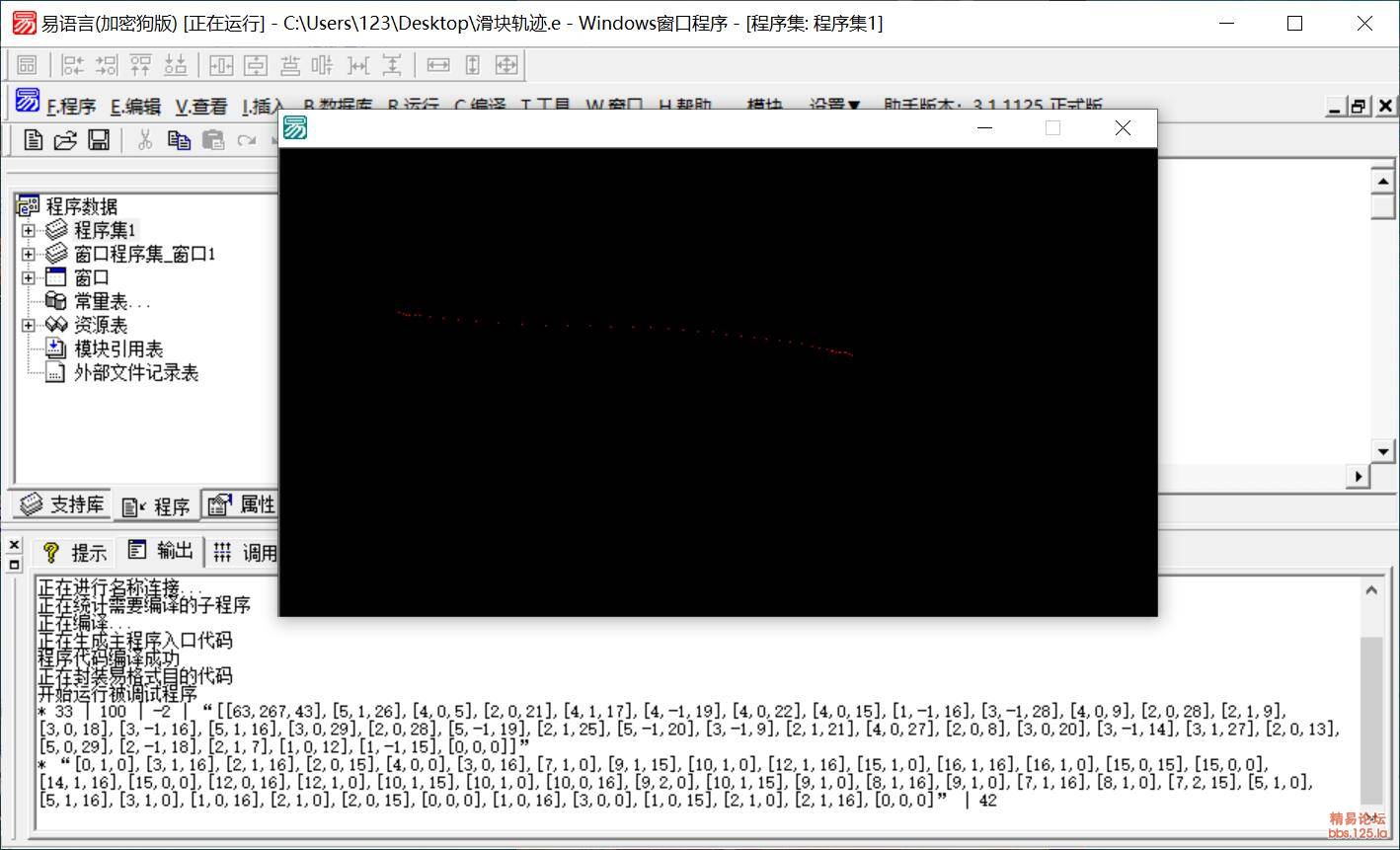Click the Paste clipboard icon
Image resolution: width=1400 pixels, height=850 pixels.
point(212,140)
